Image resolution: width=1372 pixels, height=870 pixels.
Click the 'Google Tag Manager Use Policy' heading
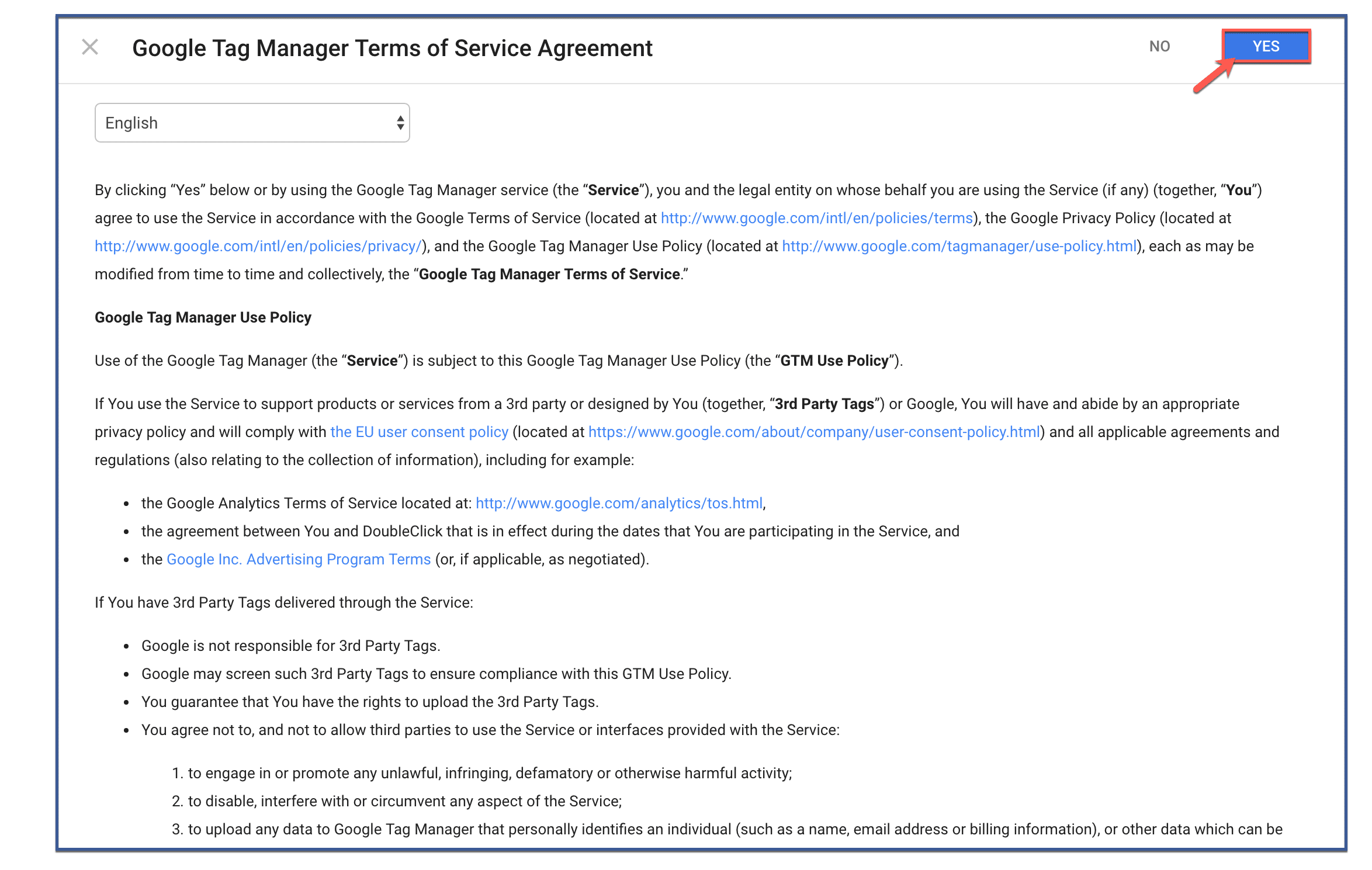[x=203, y=317]
